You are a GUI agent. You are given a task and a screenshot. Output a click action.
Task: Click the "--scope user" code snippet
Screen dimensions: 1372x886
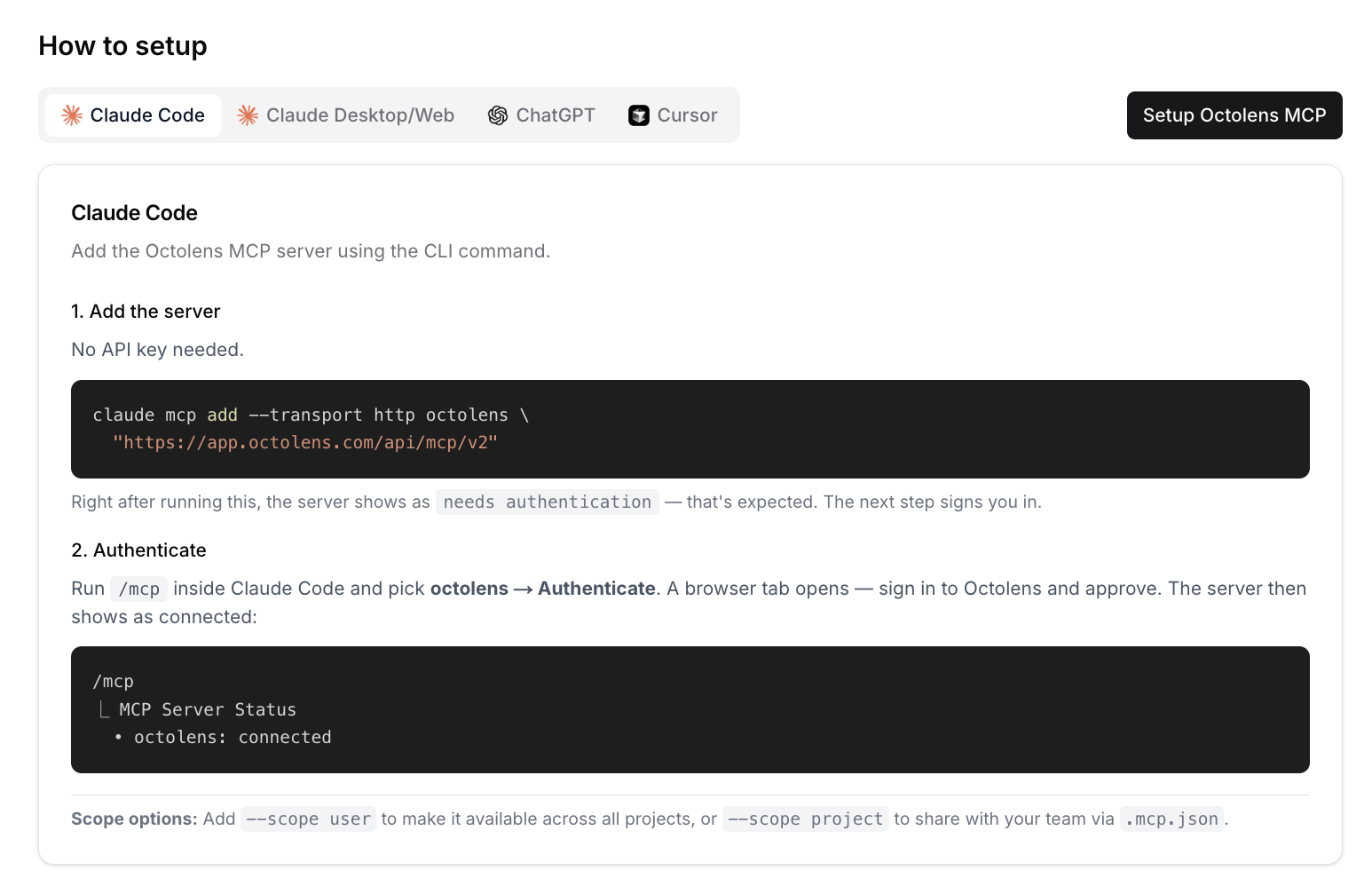click(309, 819)
